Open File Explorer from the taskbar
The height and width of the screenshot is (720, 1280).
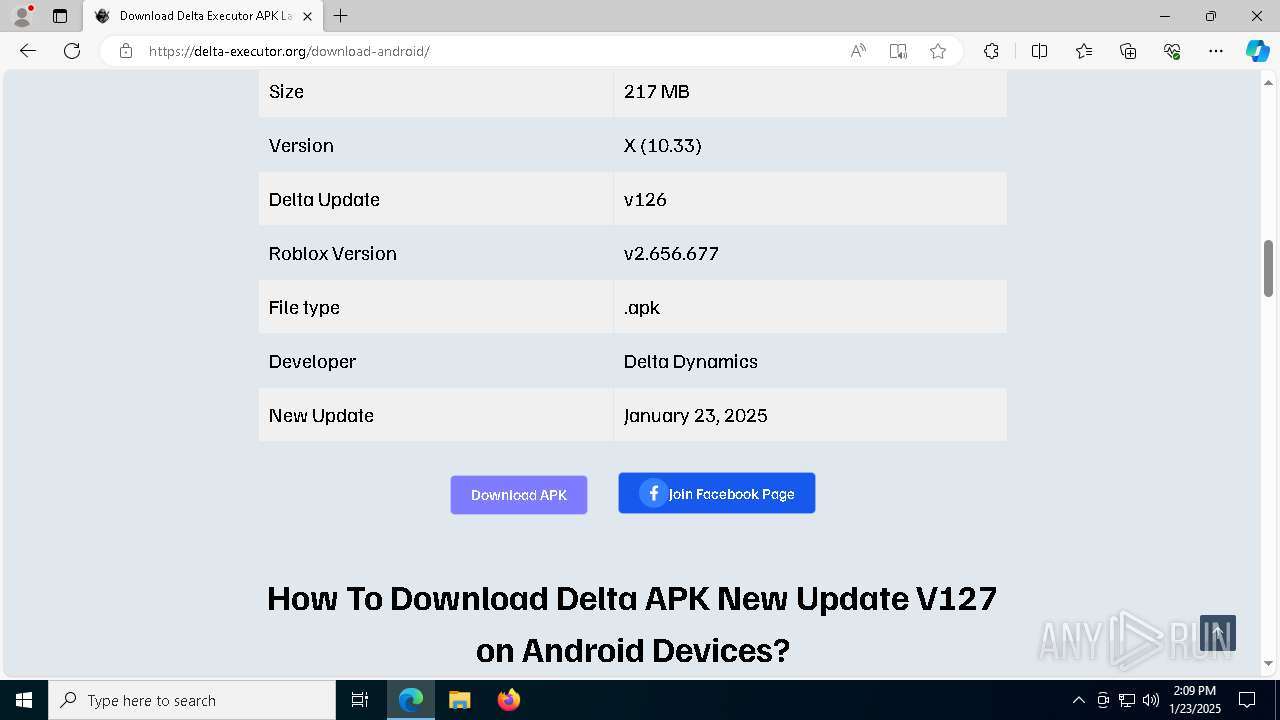click(460, 700)
